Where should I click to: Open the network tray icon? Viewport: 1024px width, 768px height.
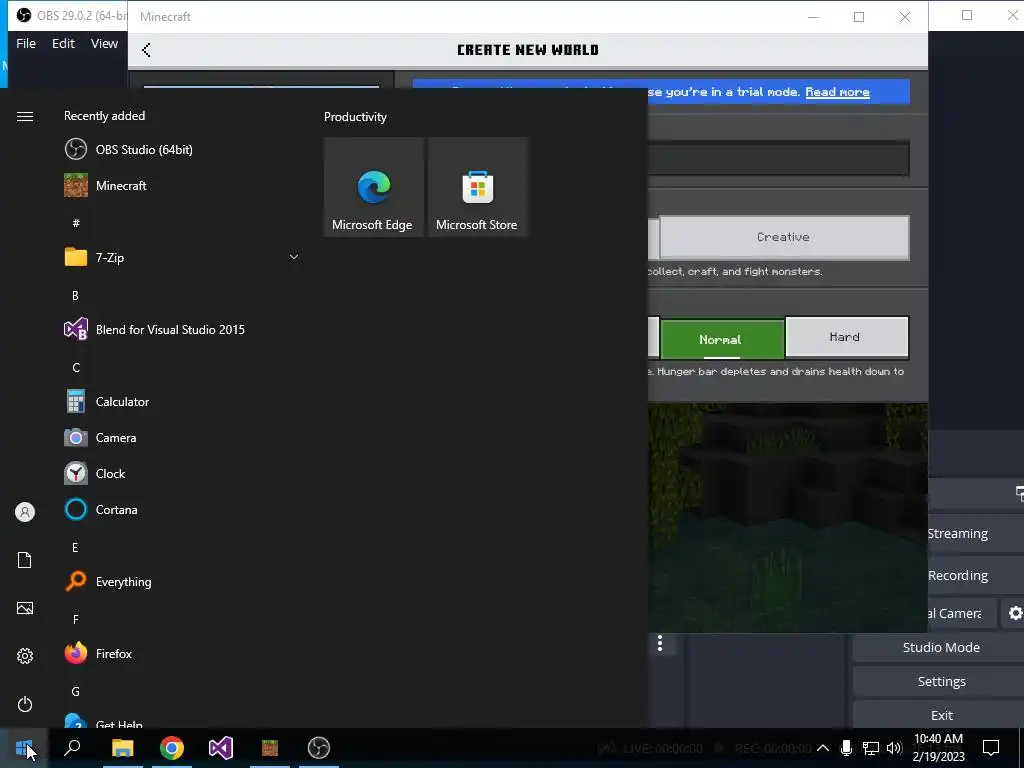pos(871,748)
